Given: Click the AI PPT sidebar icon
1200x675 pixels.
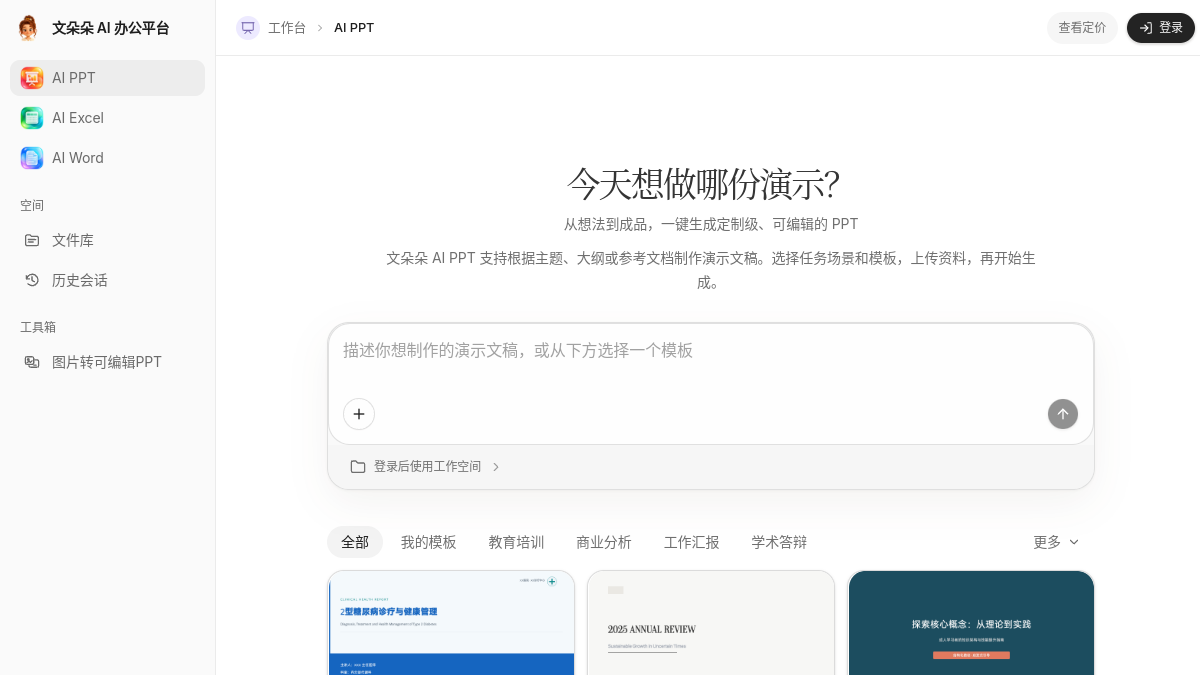Looking at the screenshot, I should click(32, 78).
